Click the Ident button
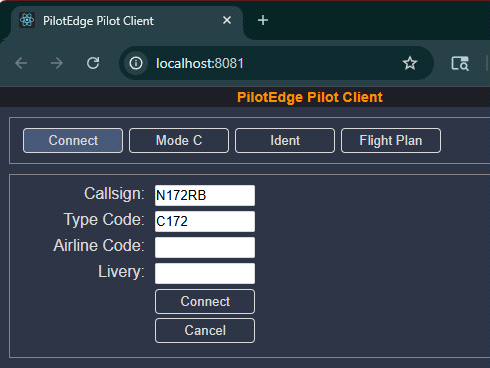Viewport: 490px width, 368px height. point(285,140)
